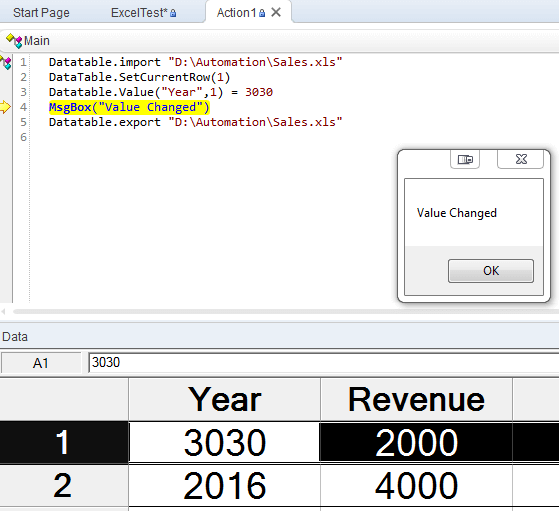
Task: Click OK in the message box
Action: (491, 271)
